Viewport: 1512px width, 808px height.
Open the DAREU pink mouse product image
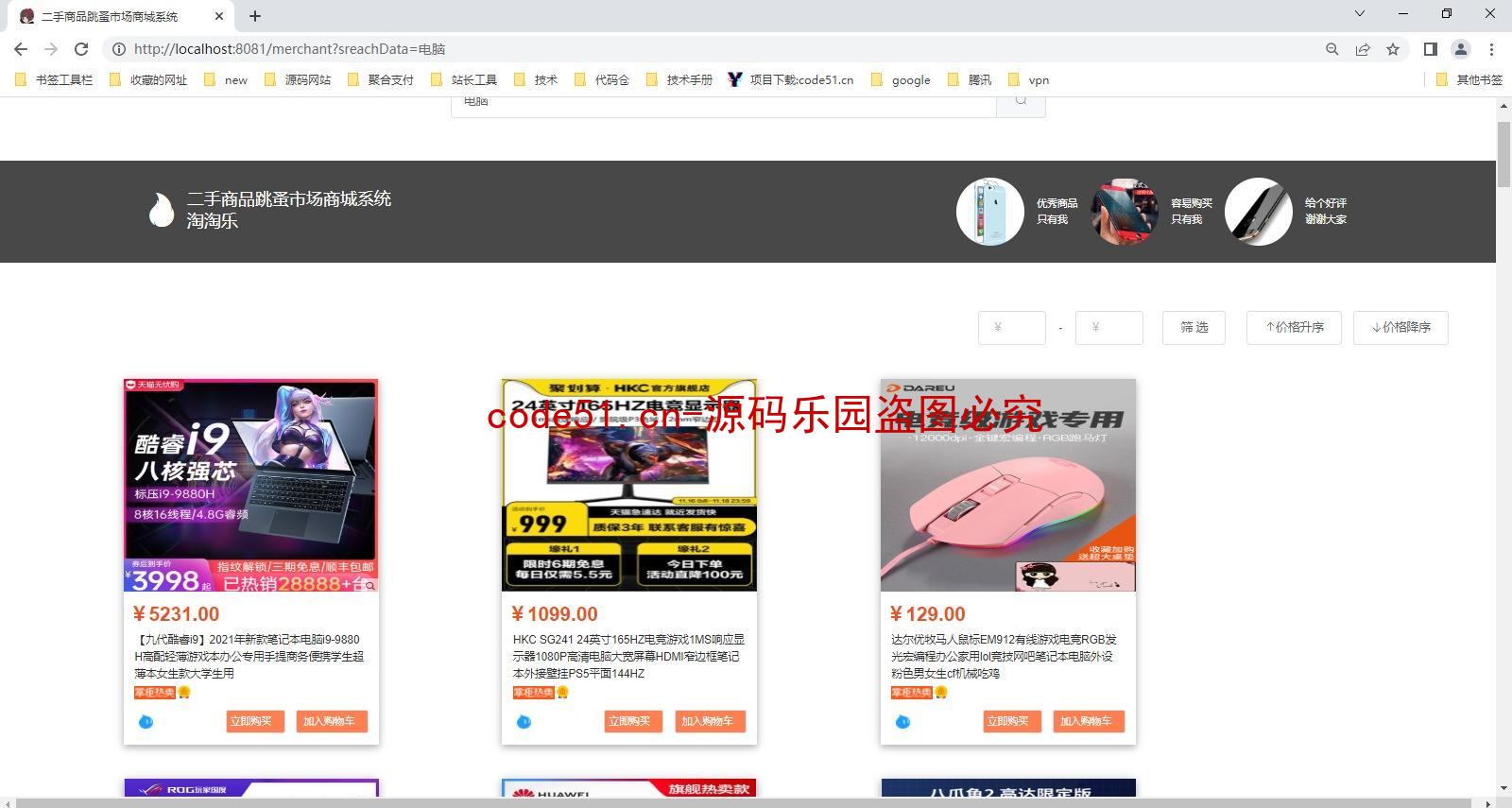[1008, 486]
